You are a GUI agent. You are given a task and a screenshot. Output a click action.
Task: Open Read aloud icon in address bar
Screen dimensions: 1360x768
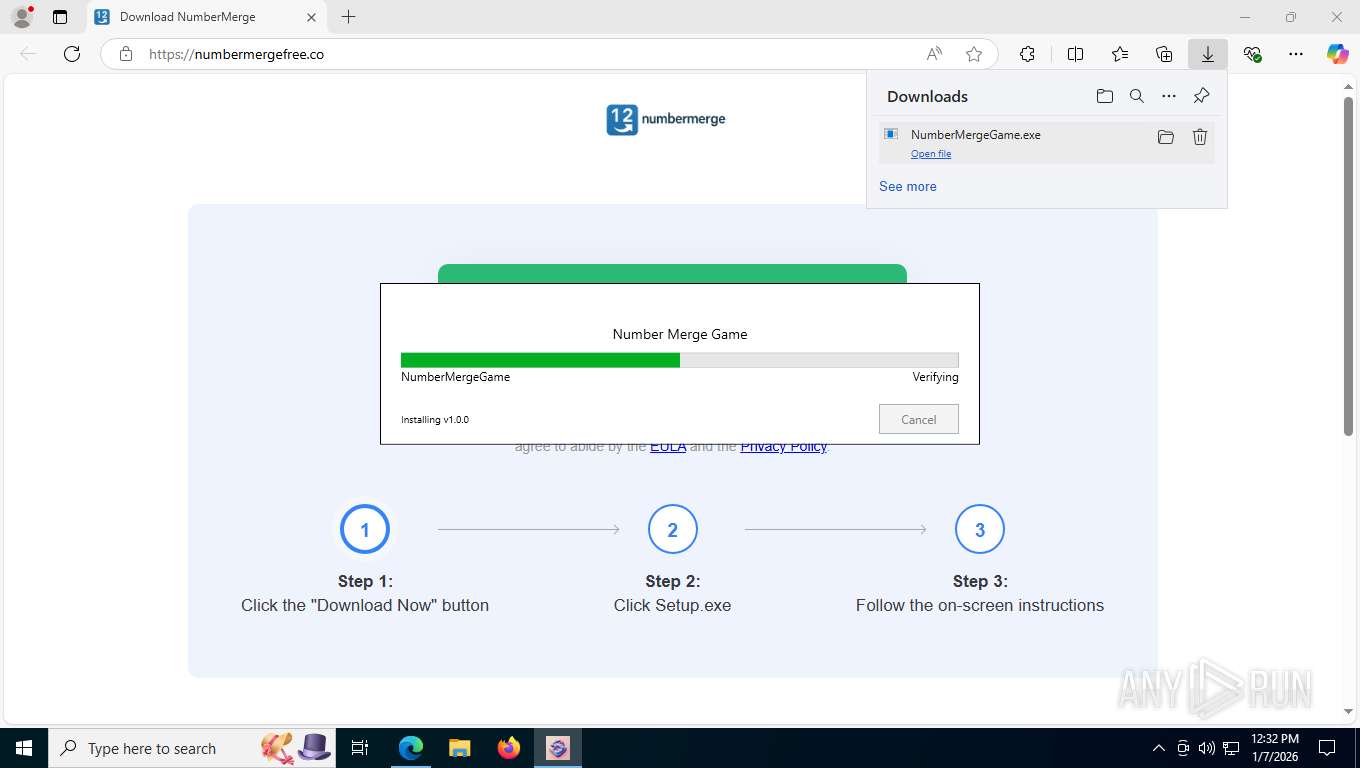tap(934, 54)
